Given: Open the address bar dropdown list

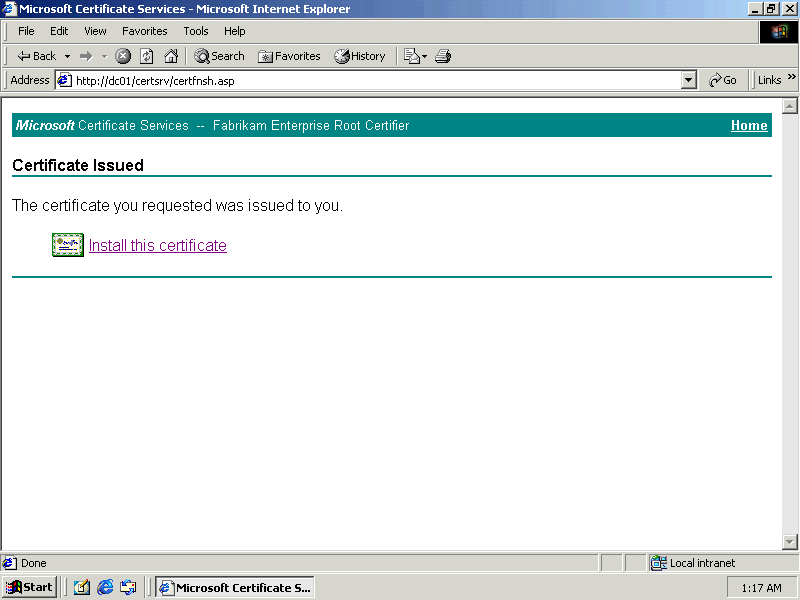Looking at the screenshot, I should pos(688,80).
